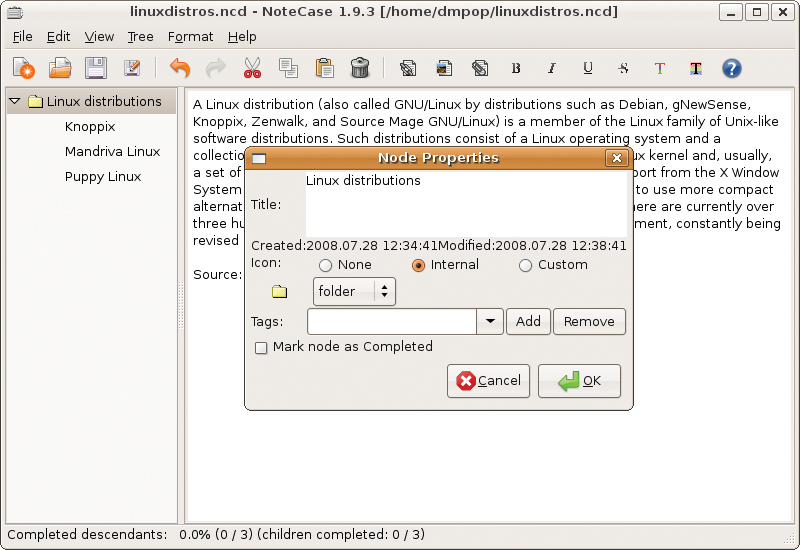Click folder icon of Linux distributions node
This screenshot has width=800, height=550.
[35, 102]
